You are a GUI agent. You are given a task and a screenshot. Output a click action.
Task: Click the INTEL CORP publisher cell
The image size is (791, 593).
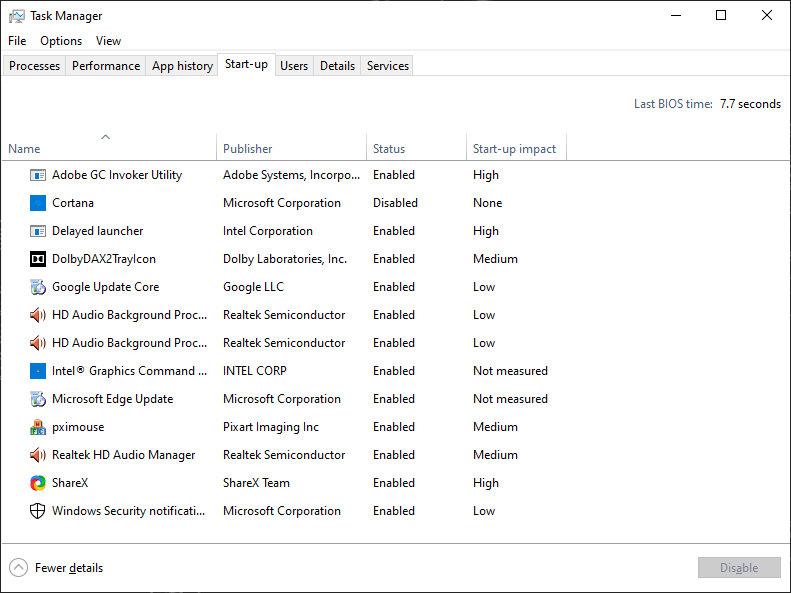click(255, 371)
